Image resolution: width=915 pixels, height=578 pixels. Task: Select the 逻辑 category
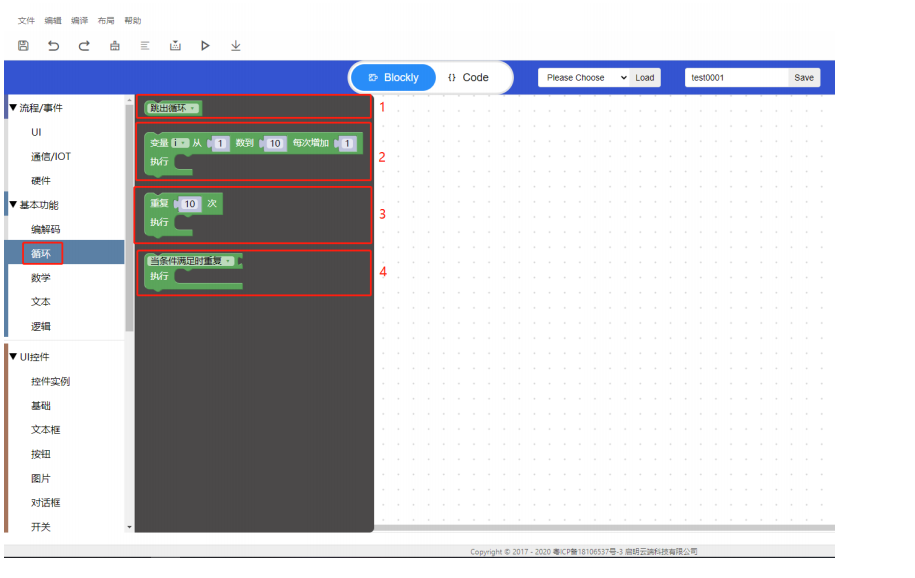[41, 326]
